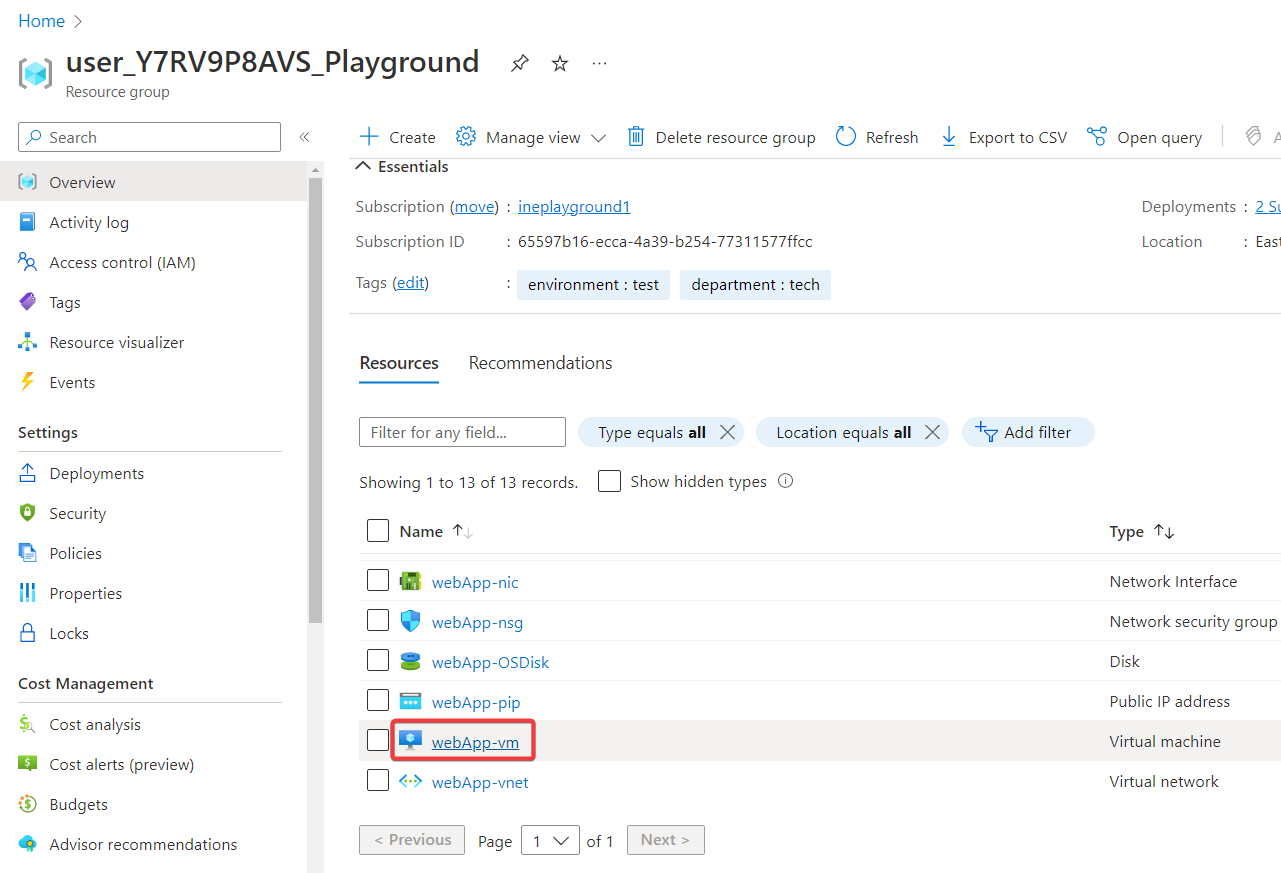Click the Delete resource group trash icon
The width and height of the screenshot is (1281, 873).
click(636, 137)
